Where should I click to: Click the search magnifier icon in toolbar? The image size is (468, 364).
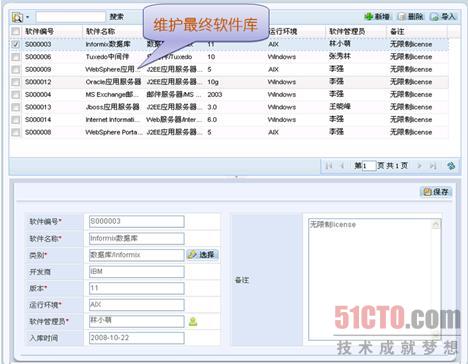coord(17,17)
